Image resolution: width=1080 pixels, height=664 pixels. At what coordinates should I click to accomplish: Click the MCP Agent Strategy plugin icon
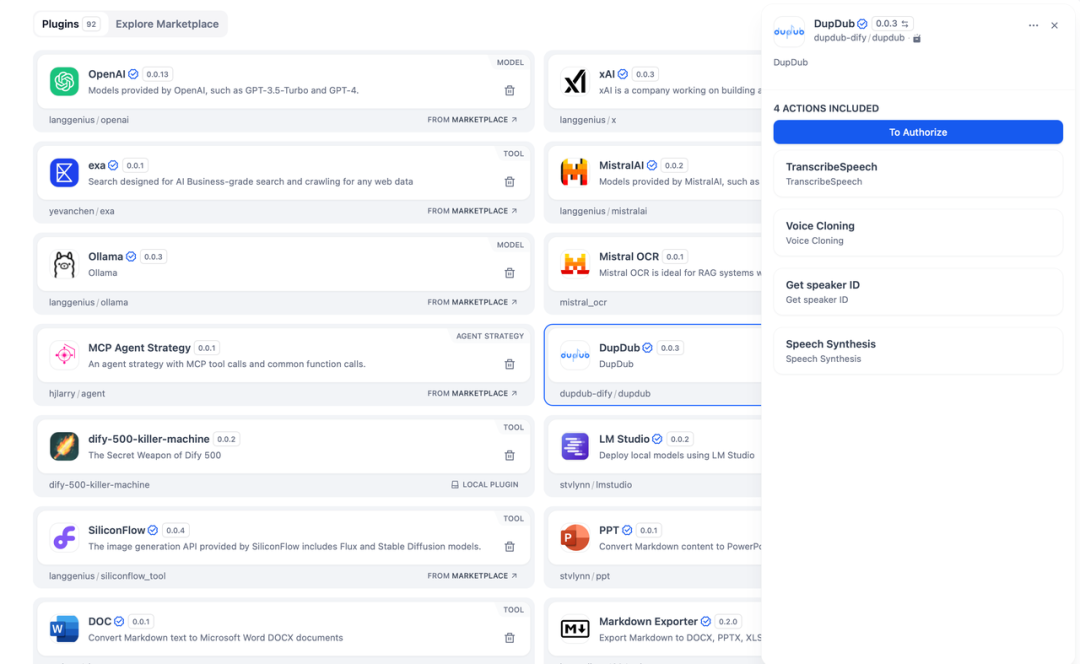click(64, 353)
